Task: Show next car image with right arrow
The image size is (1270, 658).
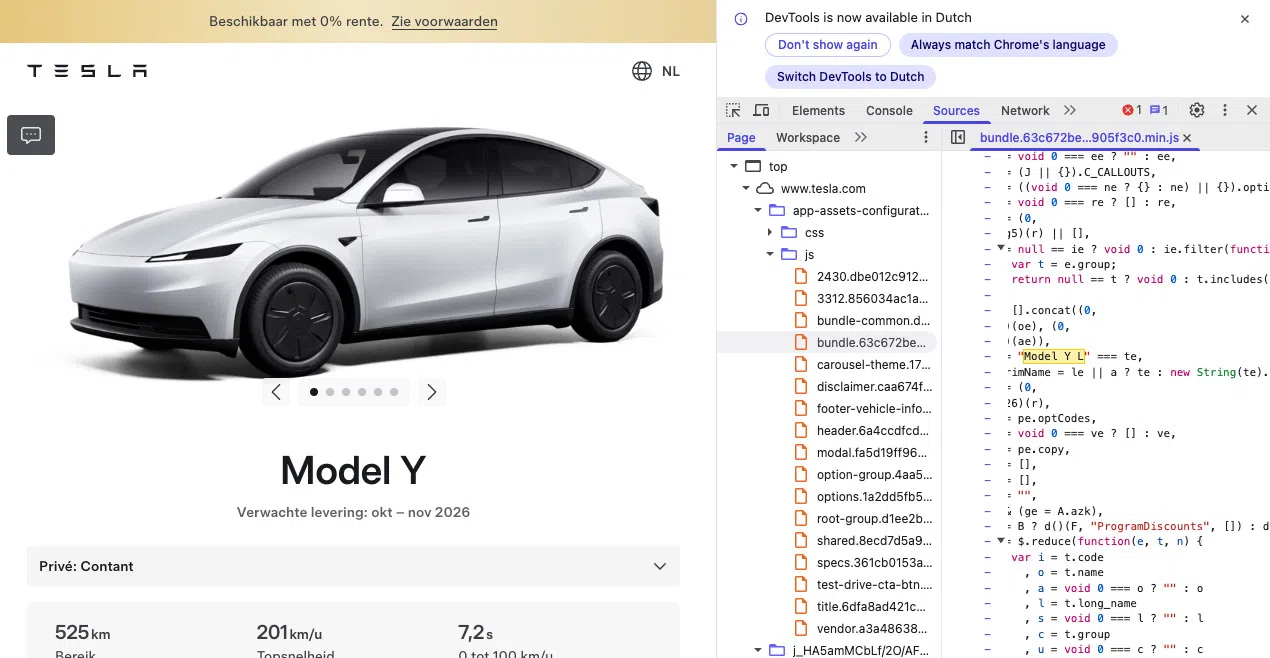Action: point(432,392)
